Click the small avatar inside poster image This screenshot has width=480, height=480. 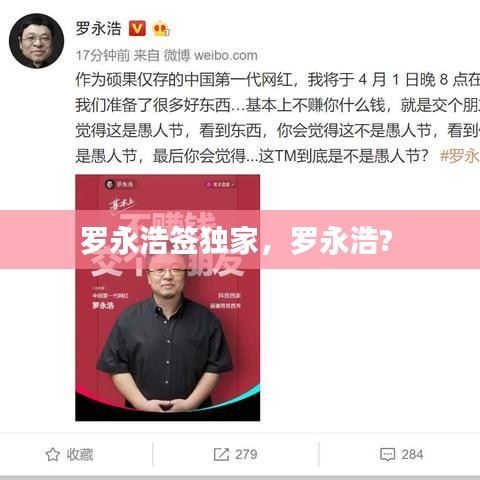[x=109, y=184]
